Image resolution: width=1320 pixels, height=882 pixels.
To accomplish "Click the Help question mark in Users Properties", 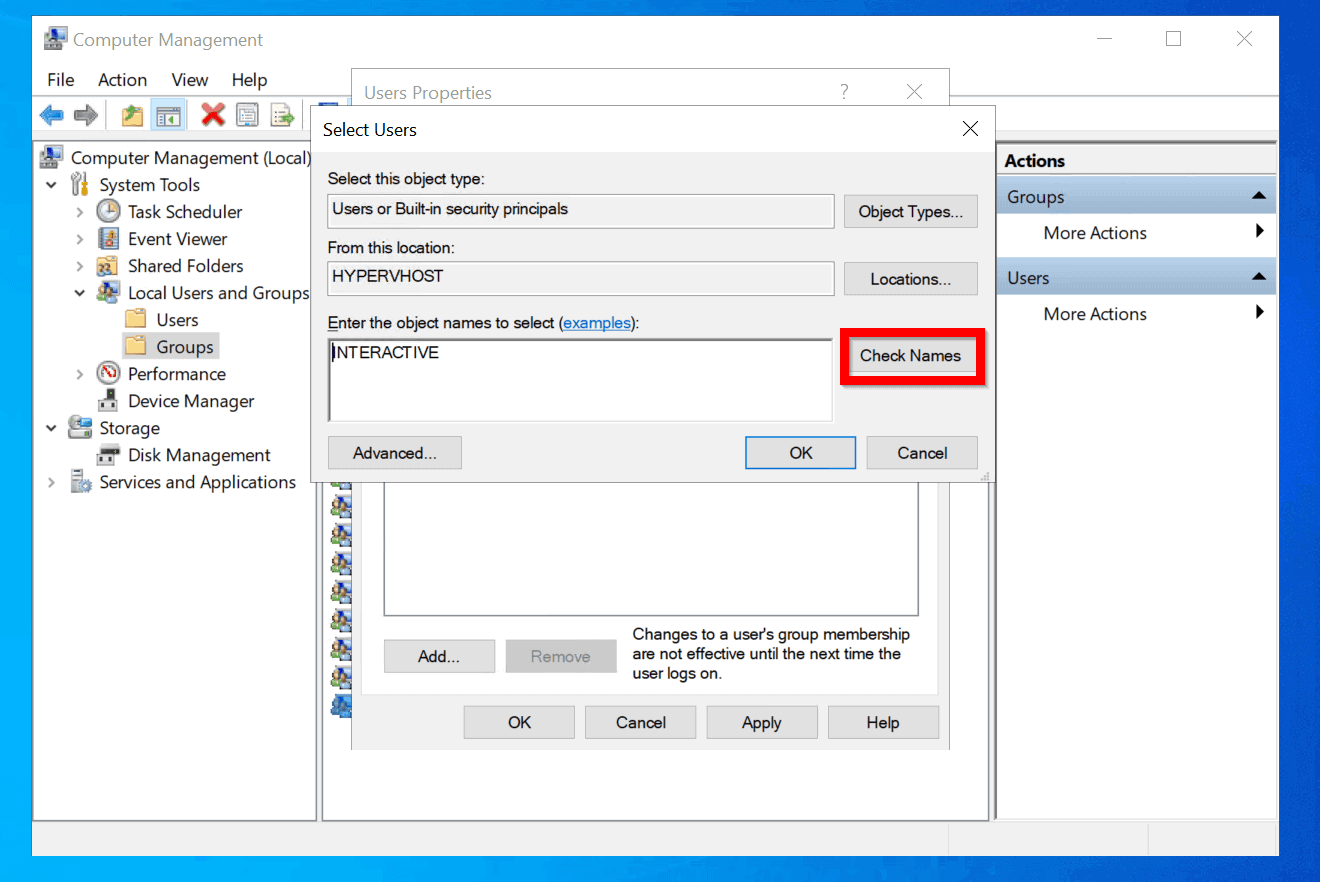I will point(843,91).
